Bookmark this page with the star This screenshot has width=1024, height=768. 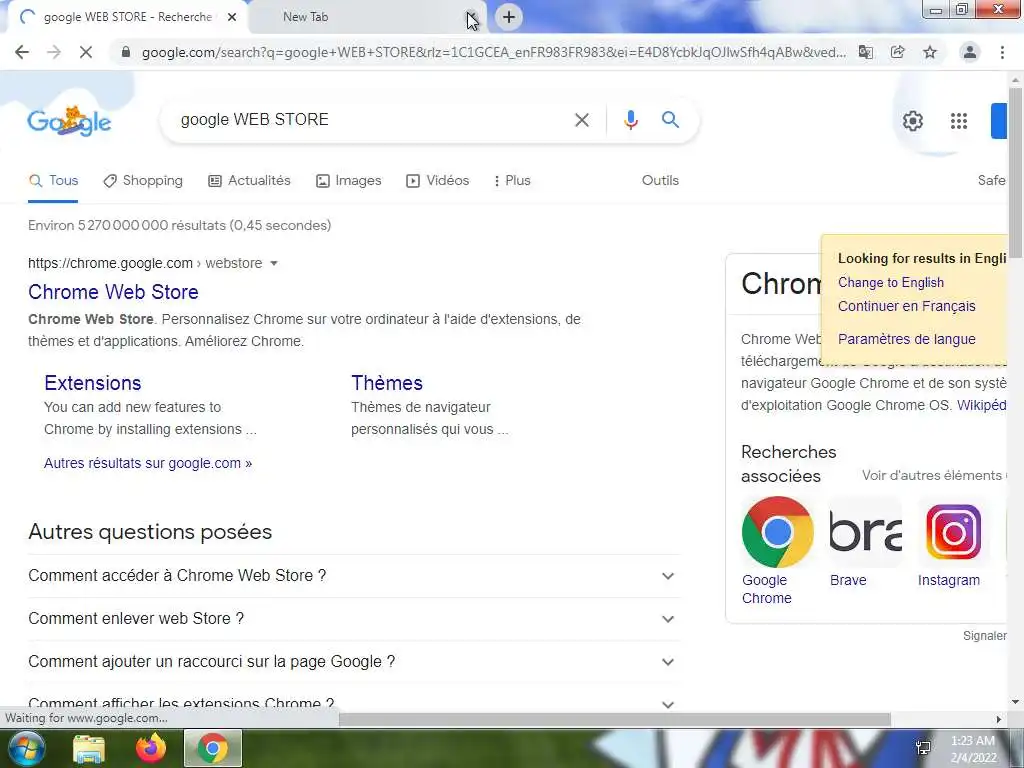pos(930,52)
